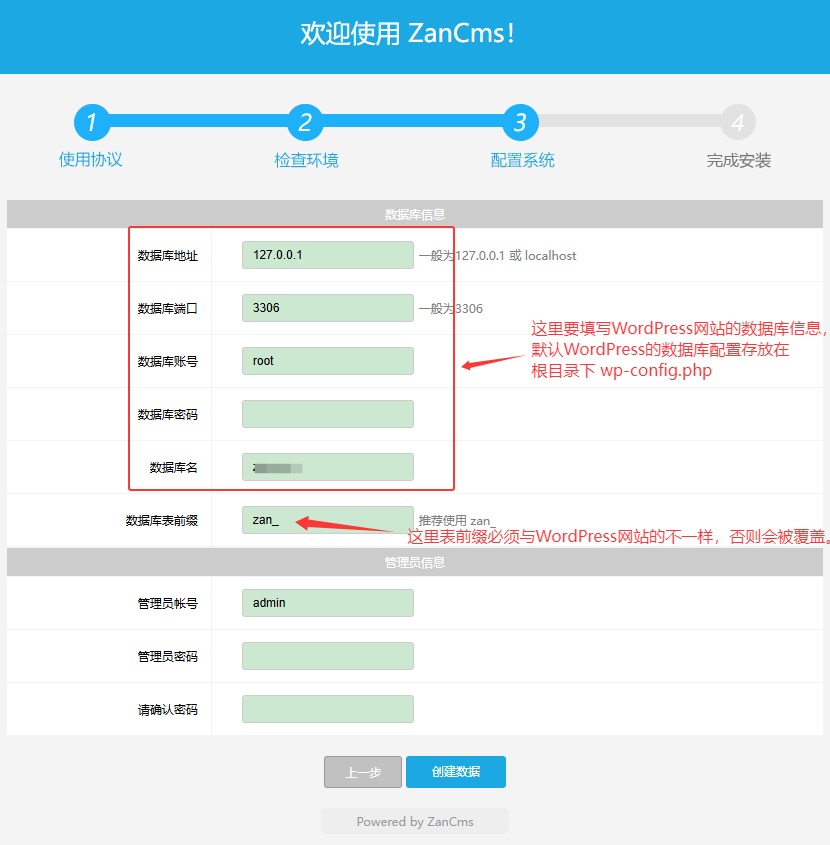The image size is (830, 845).
Task: Click the hint 一般为3306
Action: tap(451, 308)
